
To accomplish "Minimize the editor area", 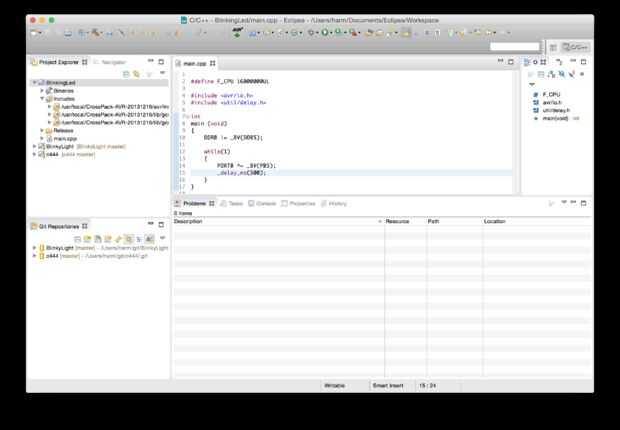I will (500, 61).
